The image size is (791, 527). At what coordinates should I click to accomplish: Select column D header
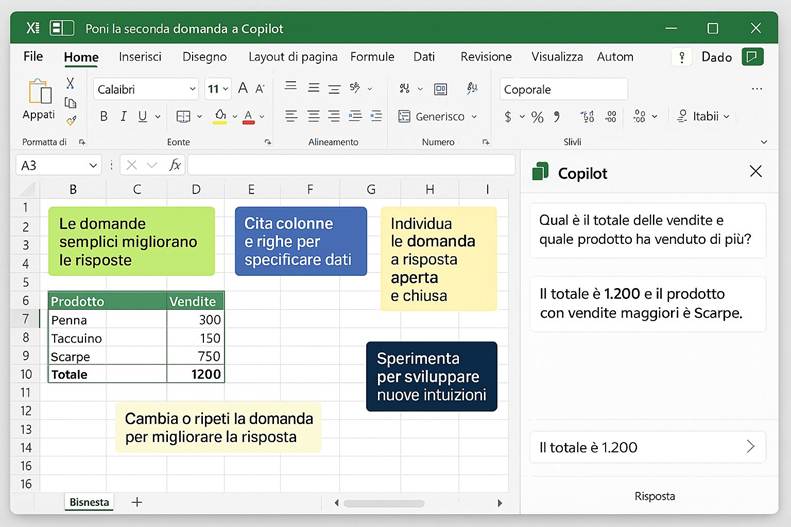(196, 190)
